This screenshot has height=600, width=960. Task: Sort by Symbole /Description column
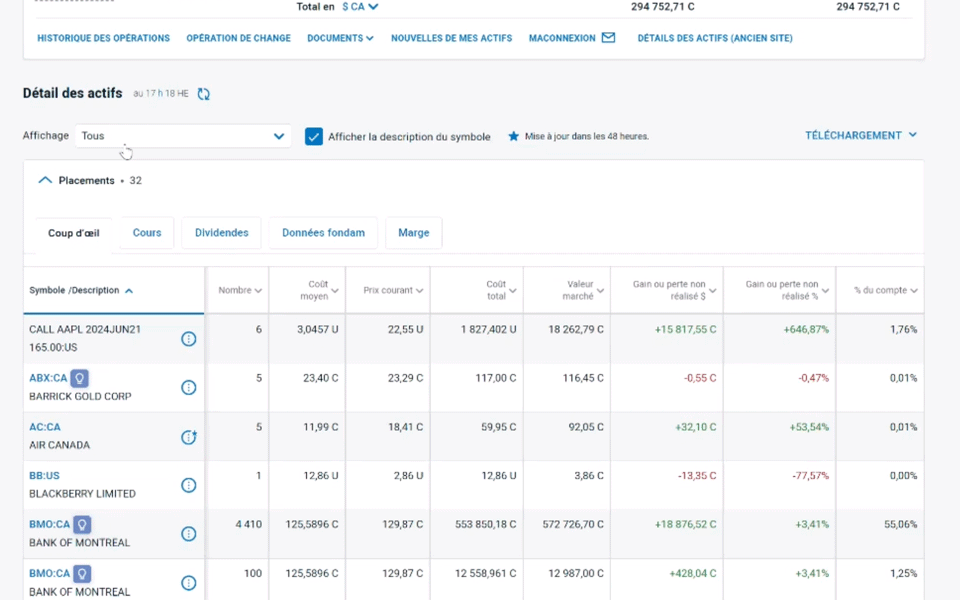click(81, 290)
